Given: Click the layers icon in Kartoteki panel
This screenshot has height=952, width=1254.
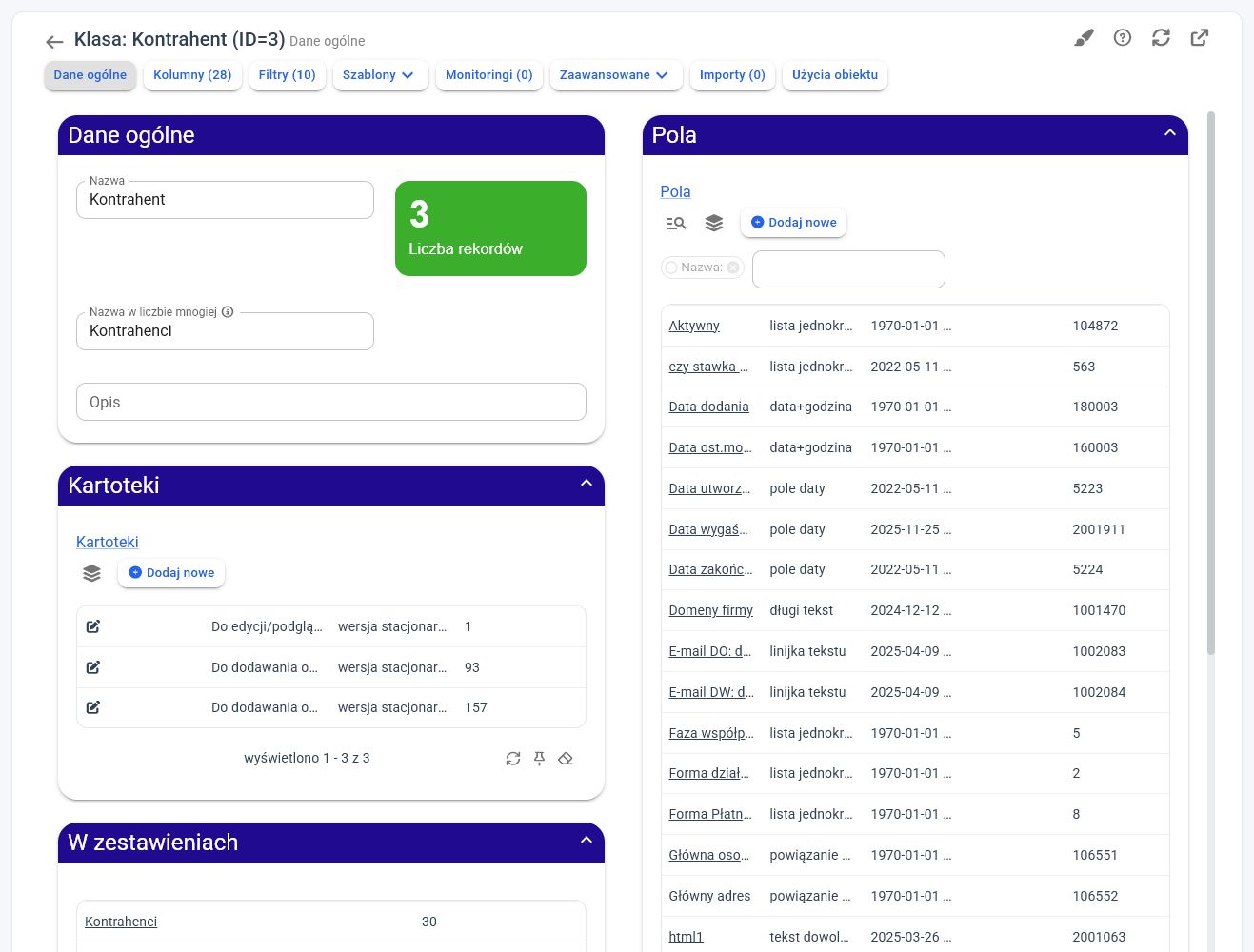Looking at the screenshot, I should coord(91,573).
